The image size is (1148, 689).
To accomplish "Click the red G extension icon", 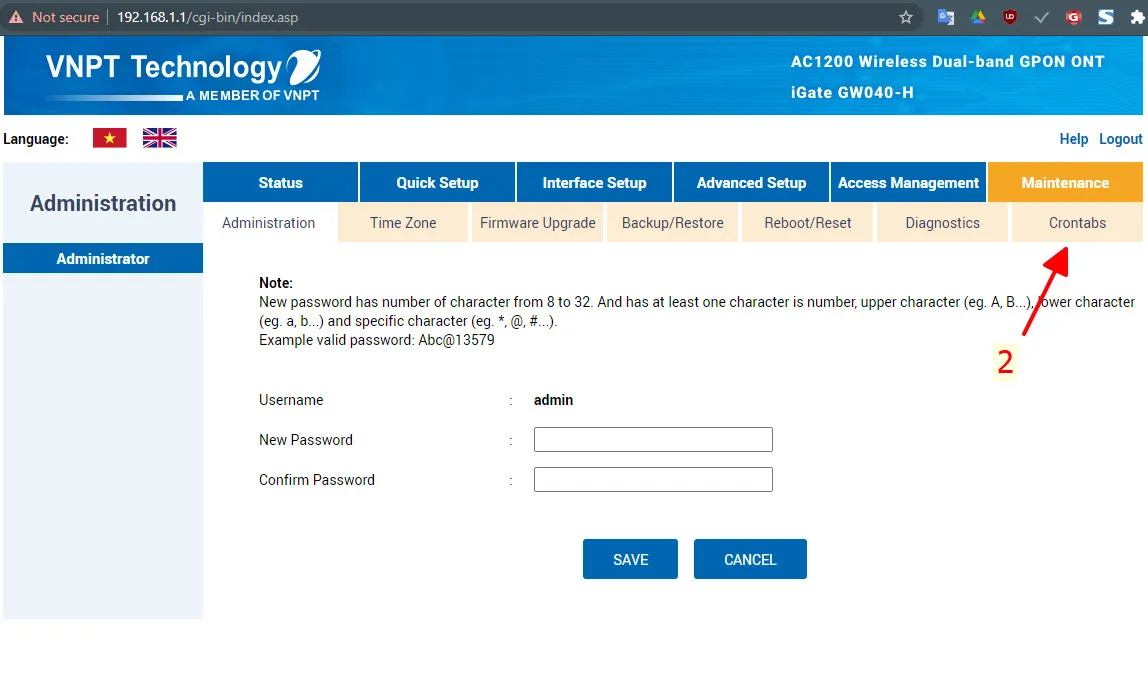I will (x=1074, y=17).
